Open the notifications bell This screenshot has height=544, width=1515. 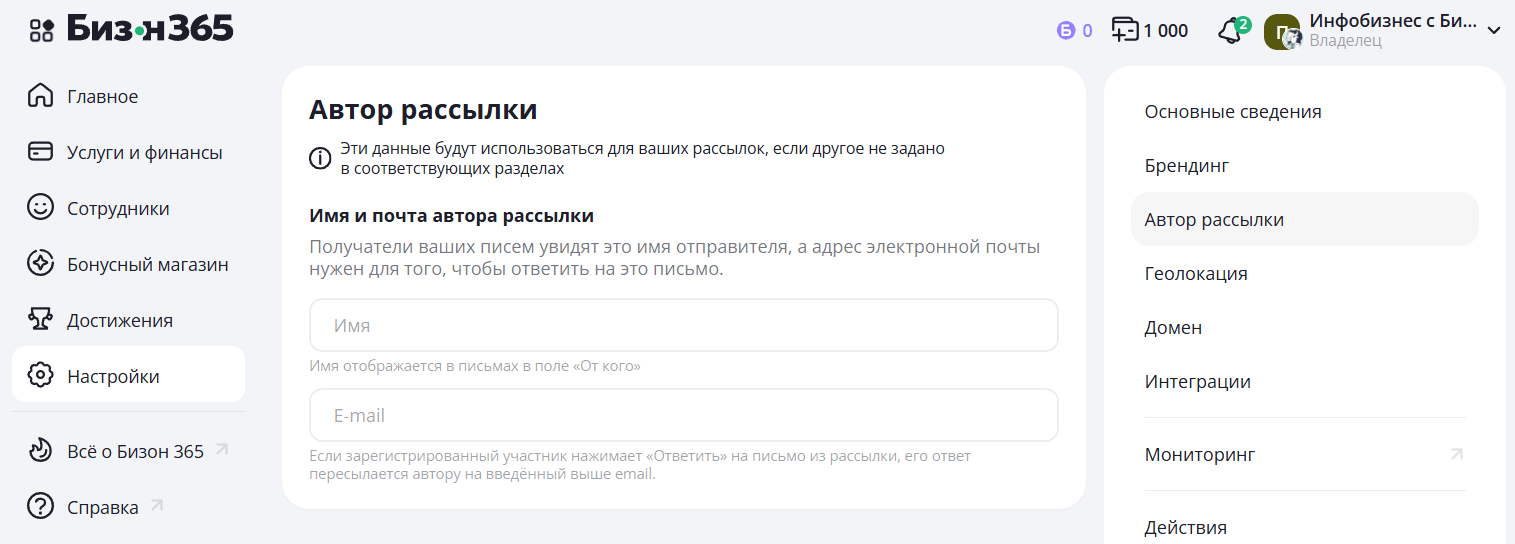click(x=1230, y=31)
